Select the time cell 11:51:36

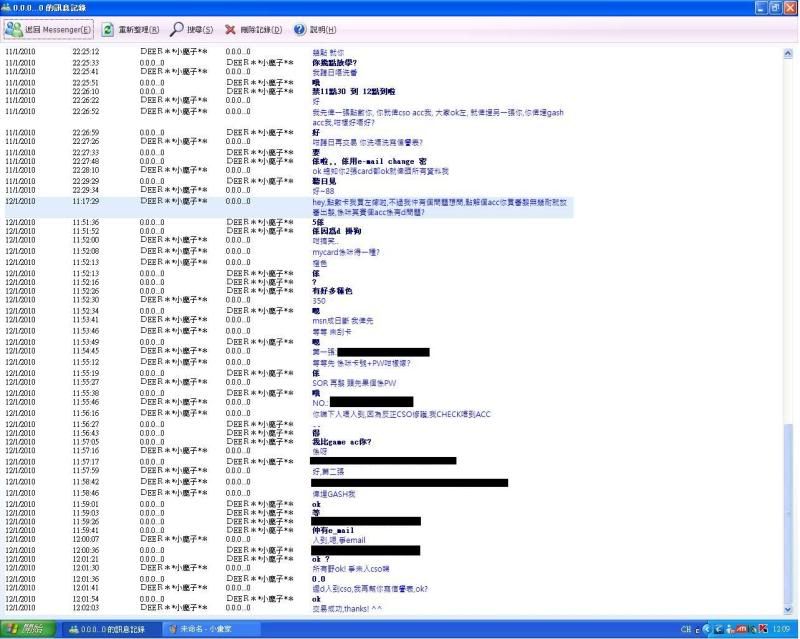[86, 223]
